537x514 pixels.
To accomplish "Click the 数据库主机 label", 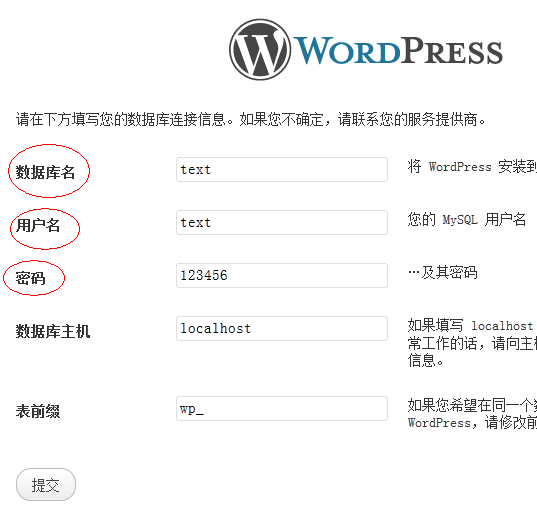I will click(x=53, y=331).
